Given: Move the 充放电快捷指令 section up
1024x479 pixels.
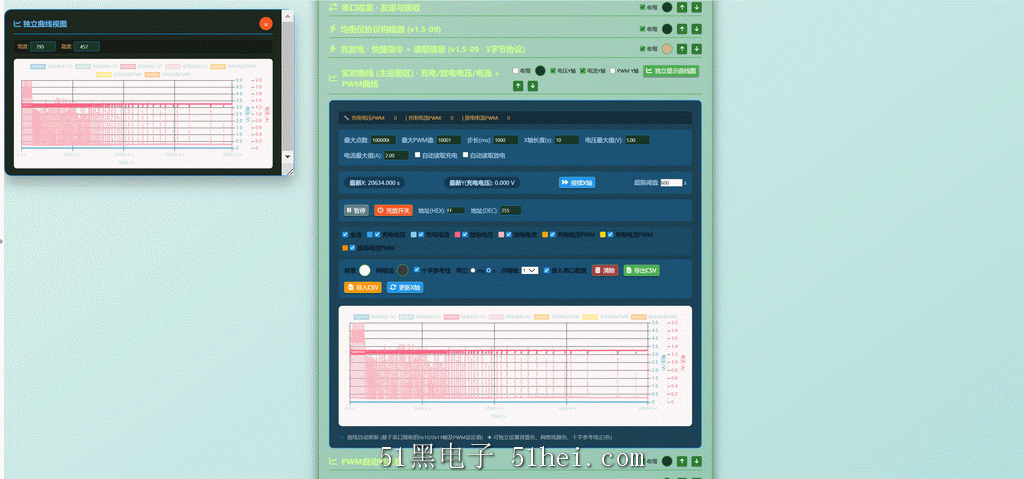Looking at the screenshot, I should (682, 48).
